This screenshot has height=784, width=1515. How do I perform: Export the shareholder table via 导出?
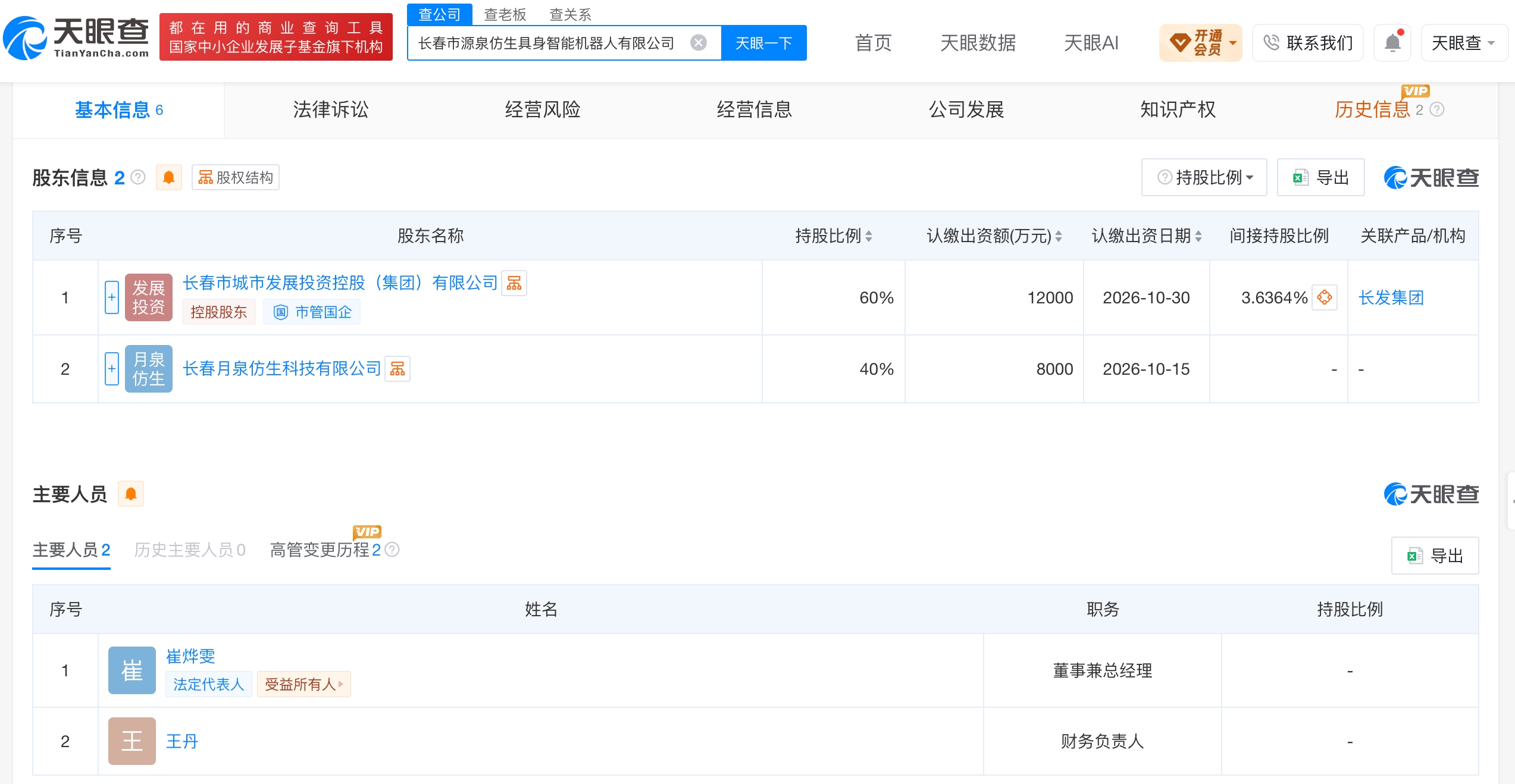(1321, 177)
